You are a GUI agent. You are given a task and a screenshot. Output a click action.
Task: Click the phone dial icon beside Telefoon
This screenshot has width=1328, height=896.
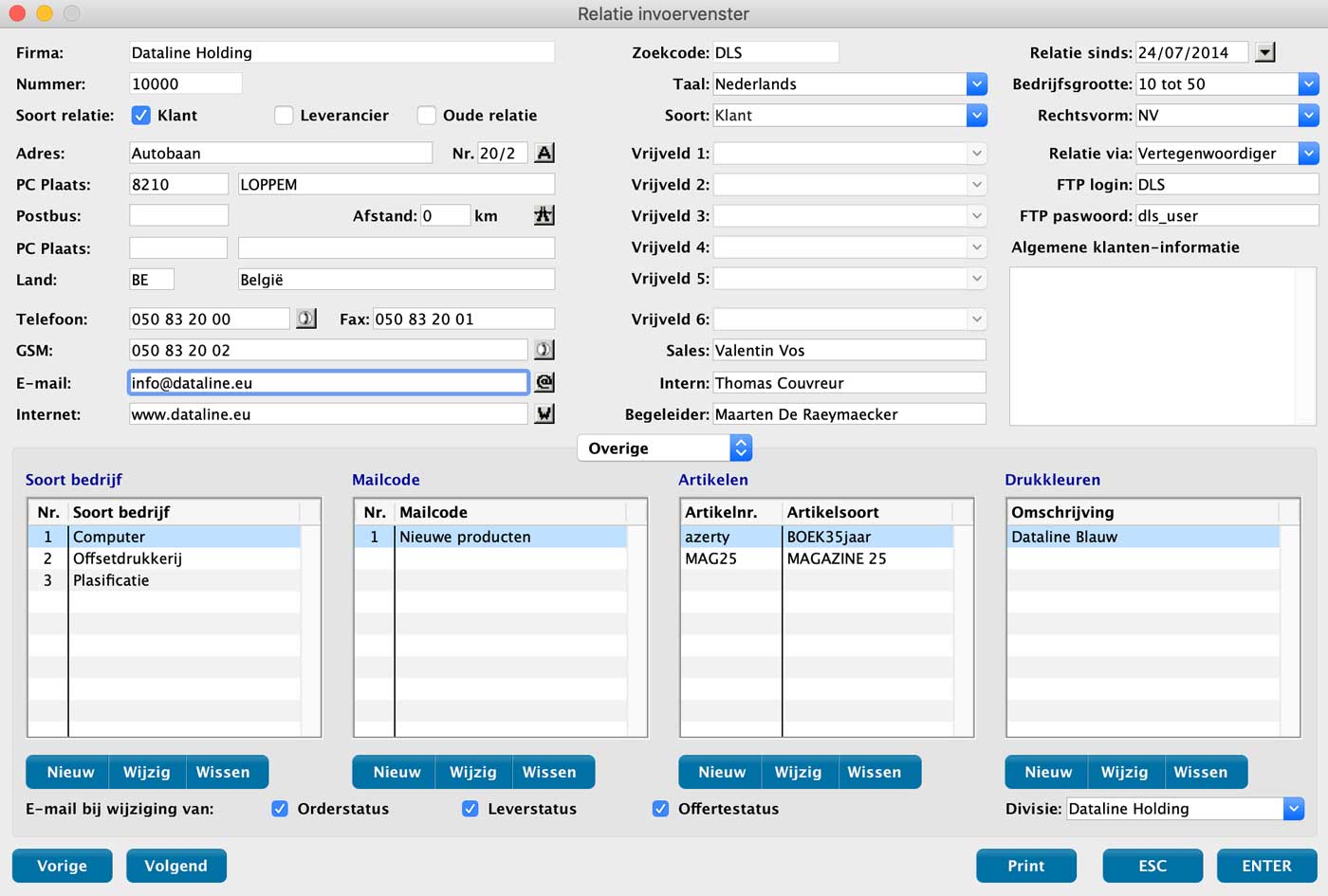tap(305, 319)
